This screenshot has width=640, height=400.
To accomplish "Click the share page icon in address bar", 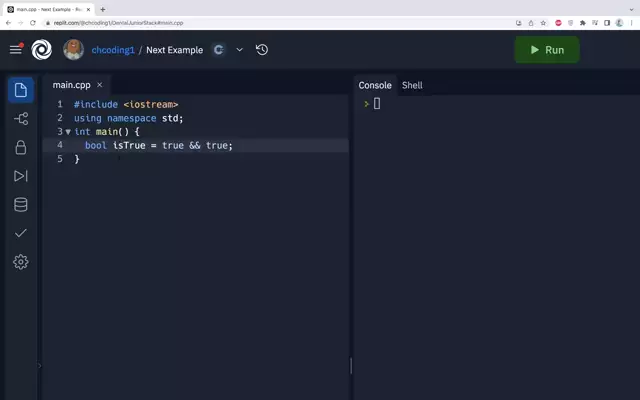I will point(531,23).
